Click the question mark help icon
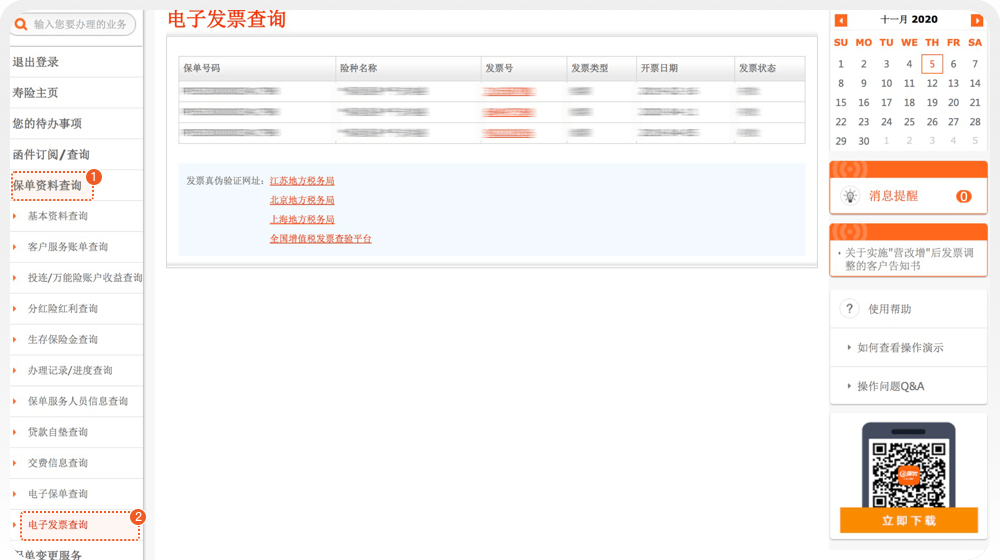 point(850,309)
